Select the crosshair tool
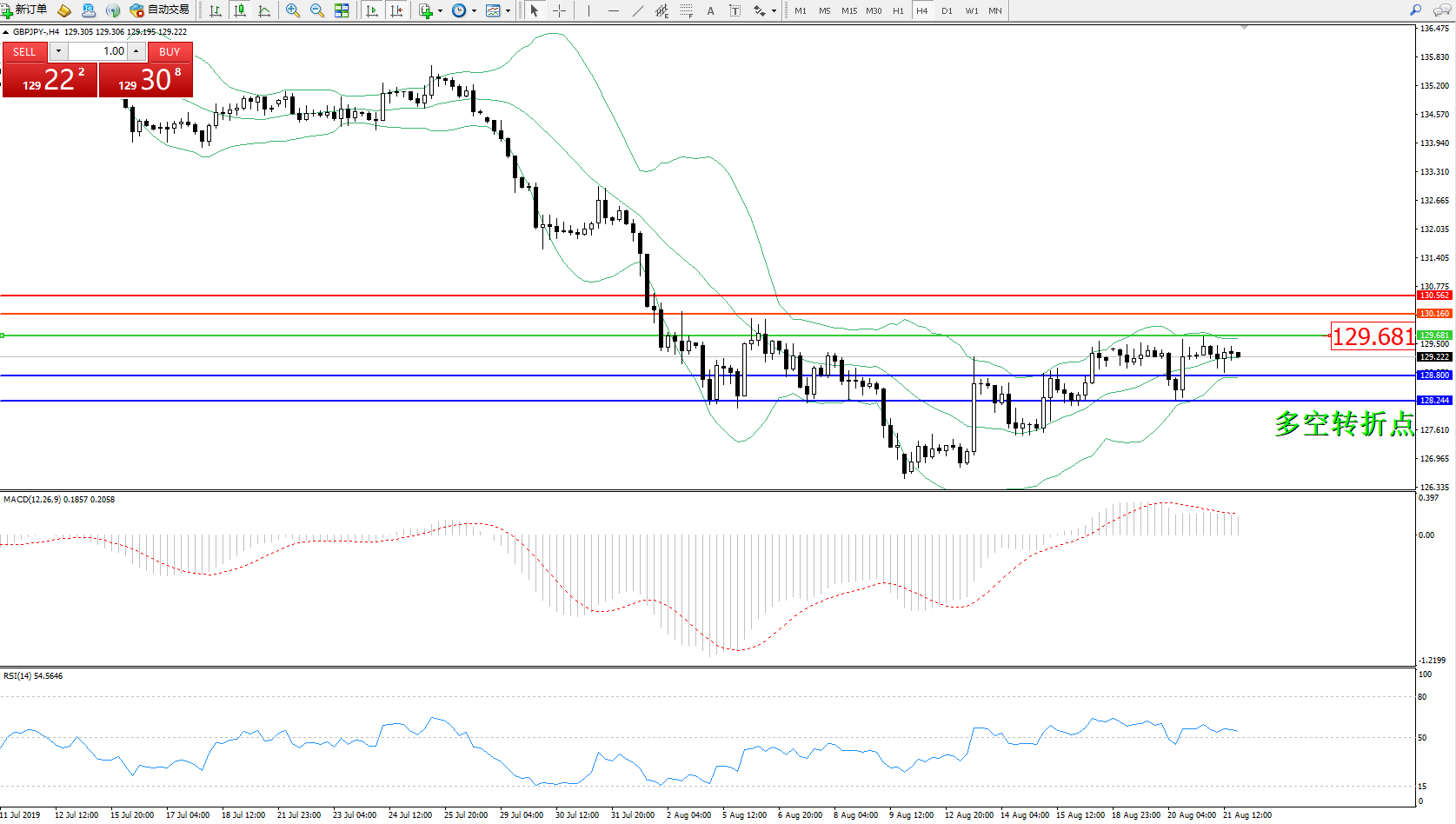This screenshot has height=824, width=1456. (x=559, y=10)
